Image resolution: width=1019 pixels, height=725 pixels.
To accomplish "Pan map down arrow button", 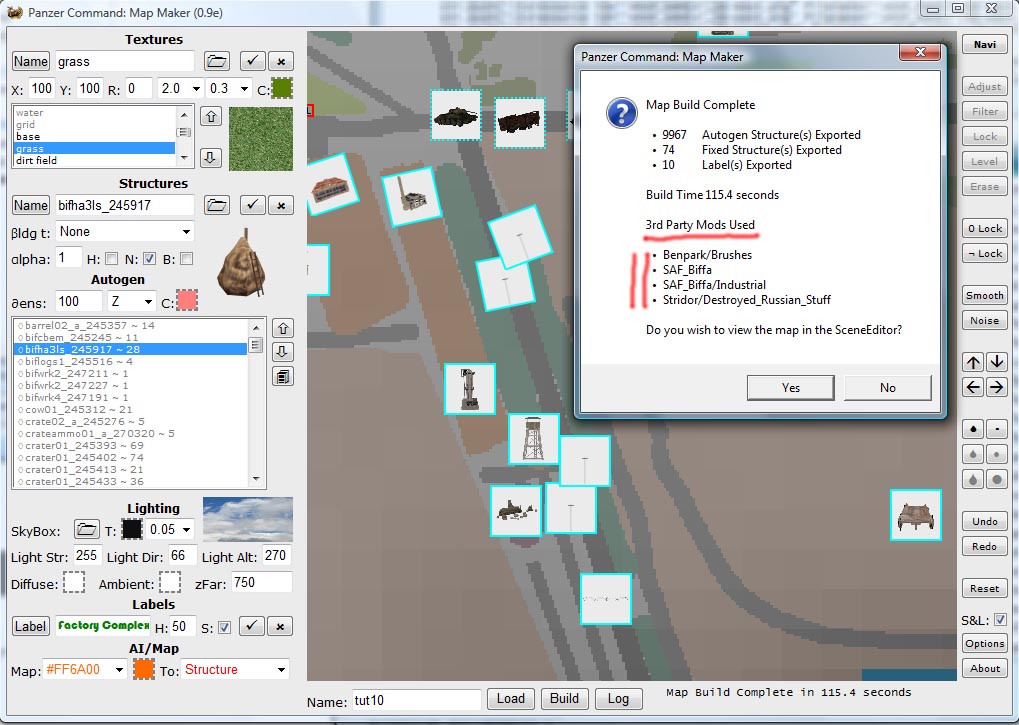I will click(x=997, y=362).
